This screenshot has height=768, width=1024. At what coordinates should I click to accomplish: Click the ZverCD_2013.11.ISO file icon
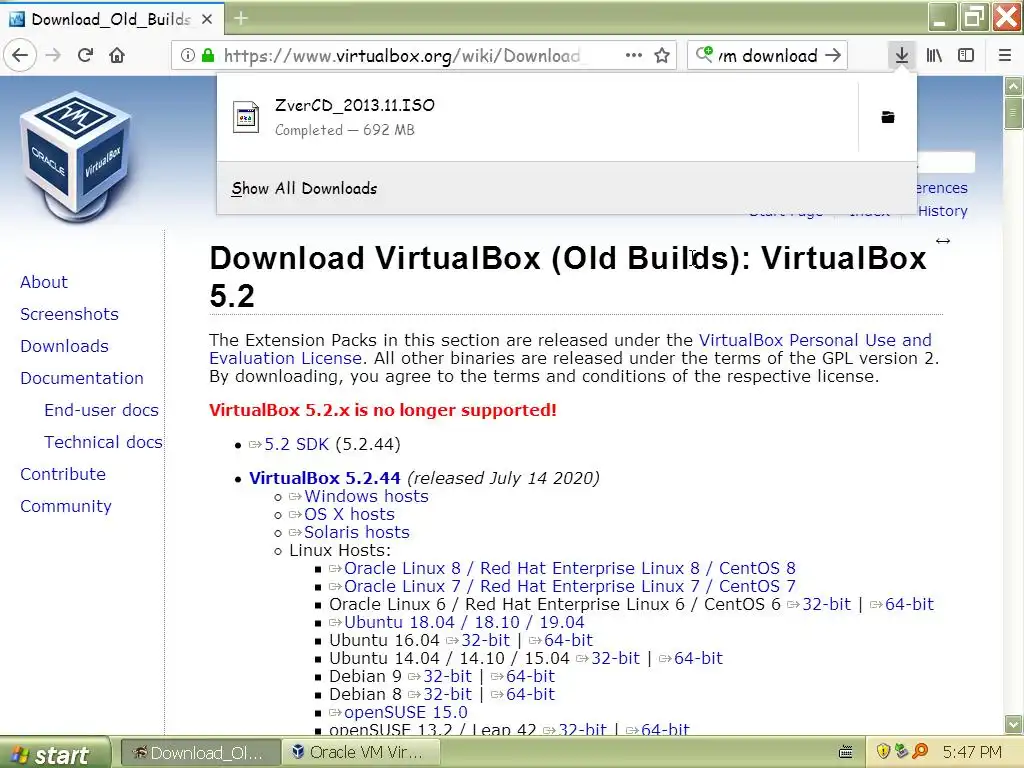[246, 118]
